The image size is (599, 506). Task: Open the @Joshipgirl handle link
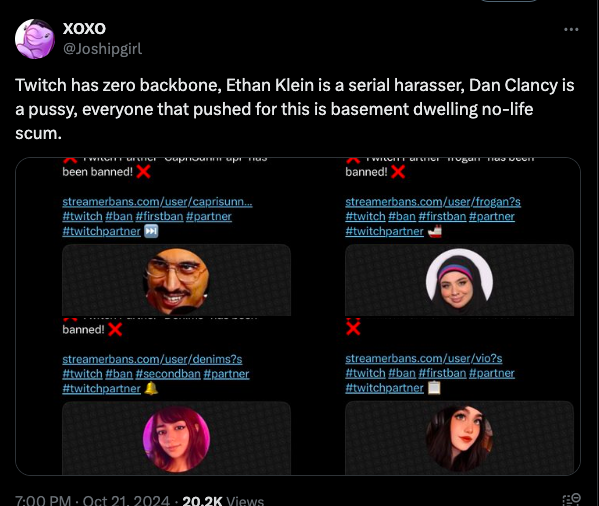[102, 49]
